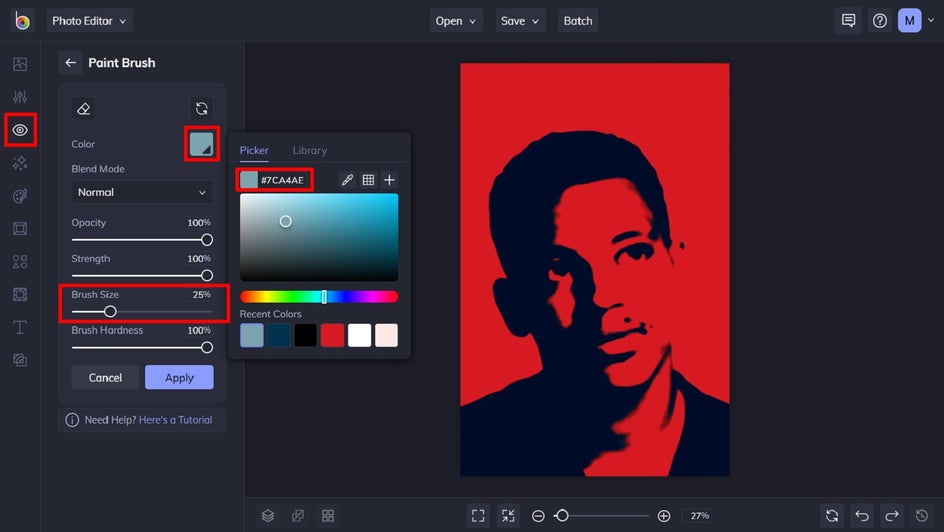Viewport: 944px width, 532px height.
Task: Adjust the Brush Size slider handle
Action: click(110, 312)
